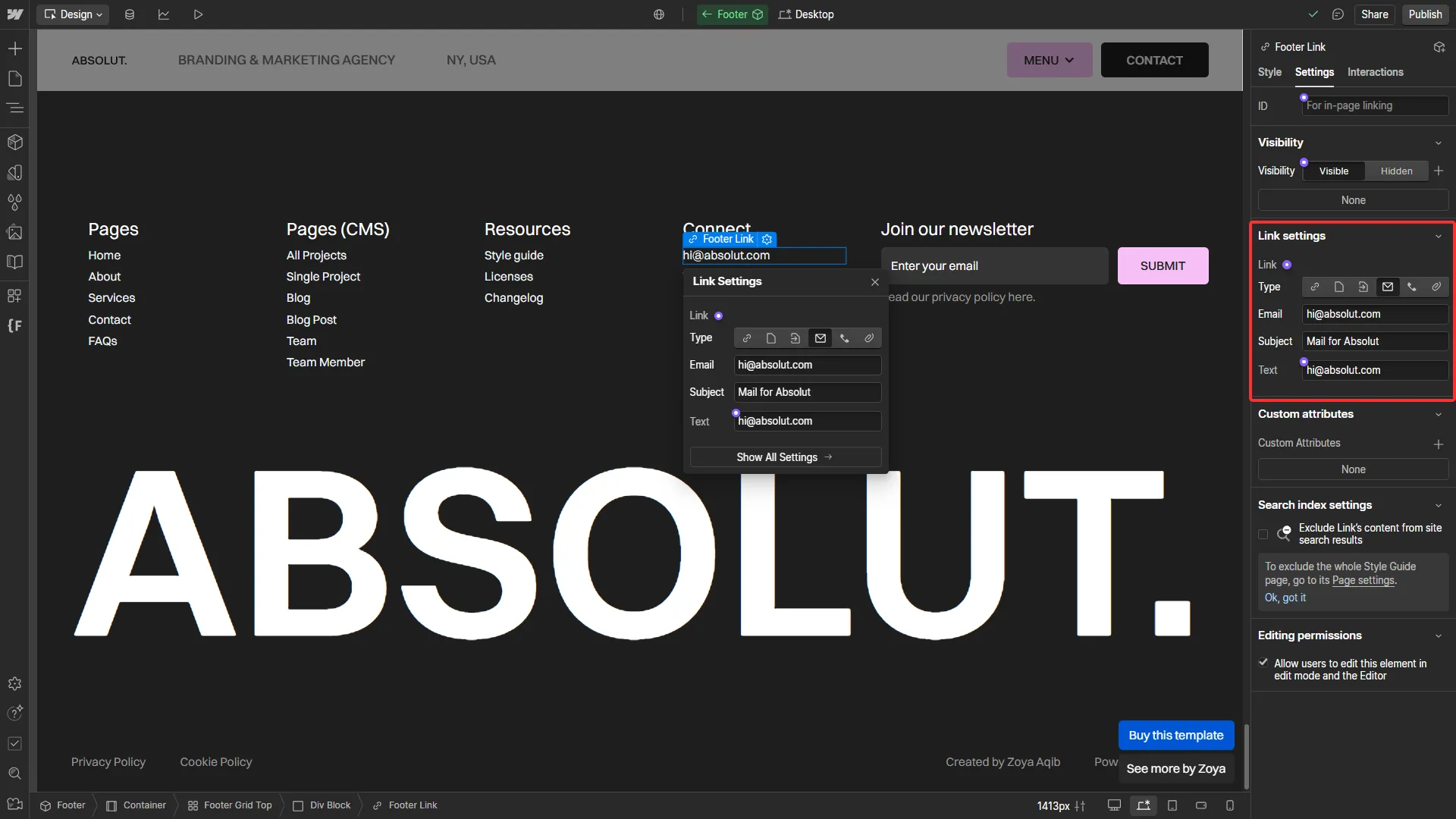Viewport: 1456px width, 819px height.
Task: Click component icon beside Footer Link title
Action: click(1439, 47)
